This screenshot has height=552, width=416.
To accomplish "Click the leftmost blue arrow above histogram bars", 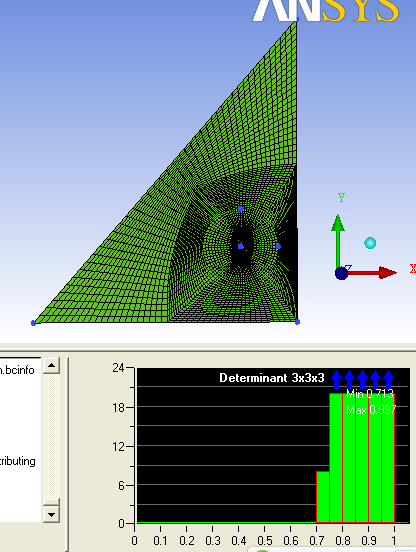I will pyautogui.click(x=336, y=380).
